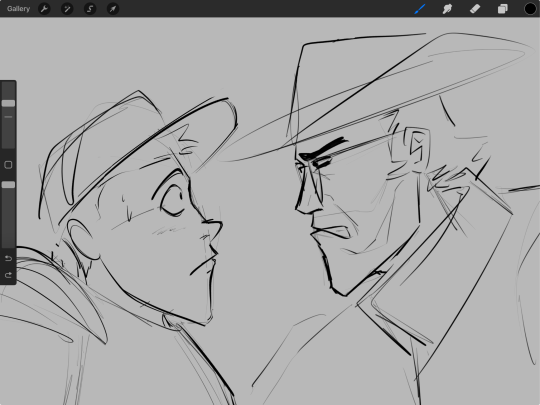This screenshot has width=540, height=405.
Task: Click the brush size slider handle
Action: [8, 103]
